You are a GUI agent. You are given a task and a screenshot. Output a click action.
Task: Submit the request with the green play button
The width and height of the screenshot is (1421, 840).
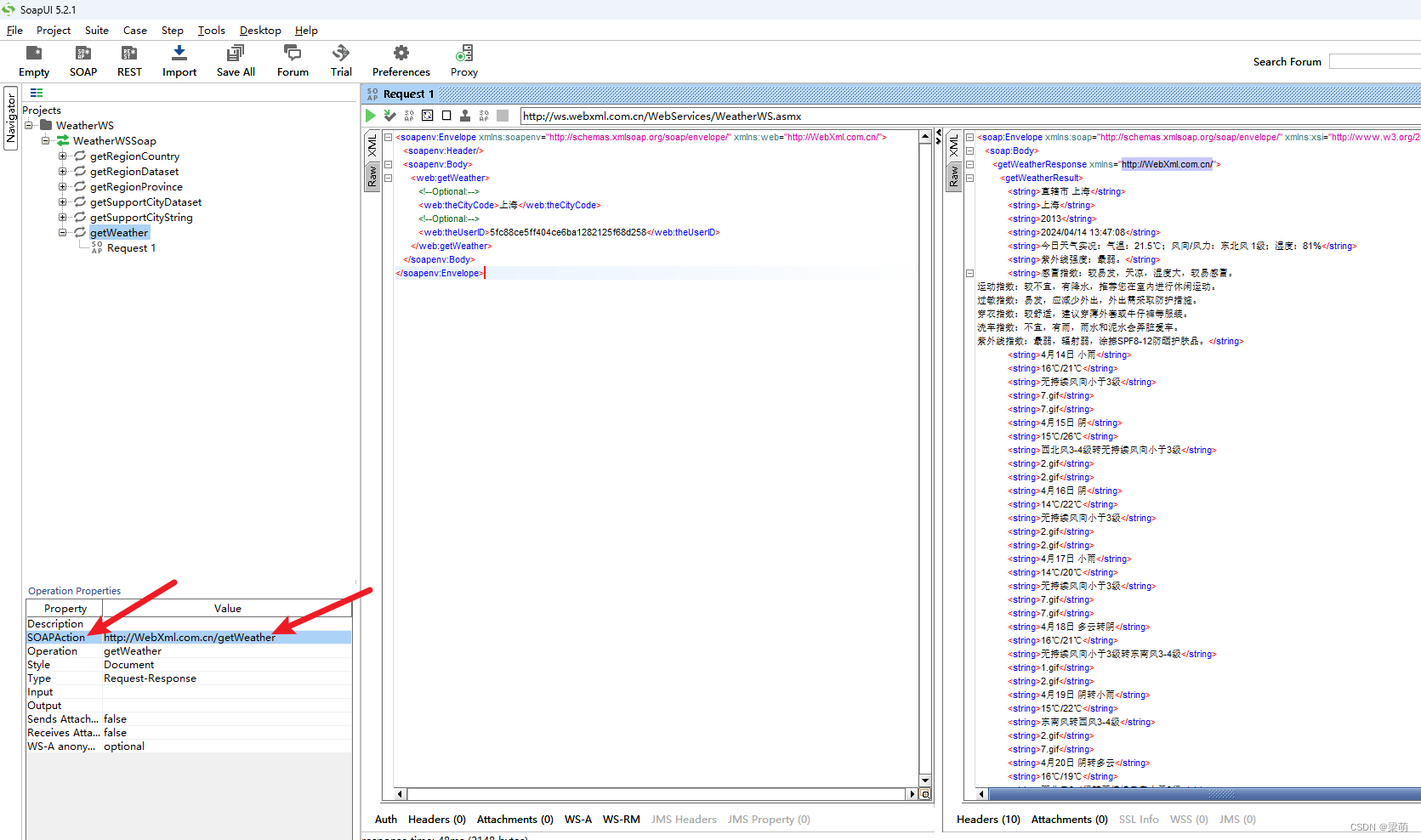tap(371, 116)
